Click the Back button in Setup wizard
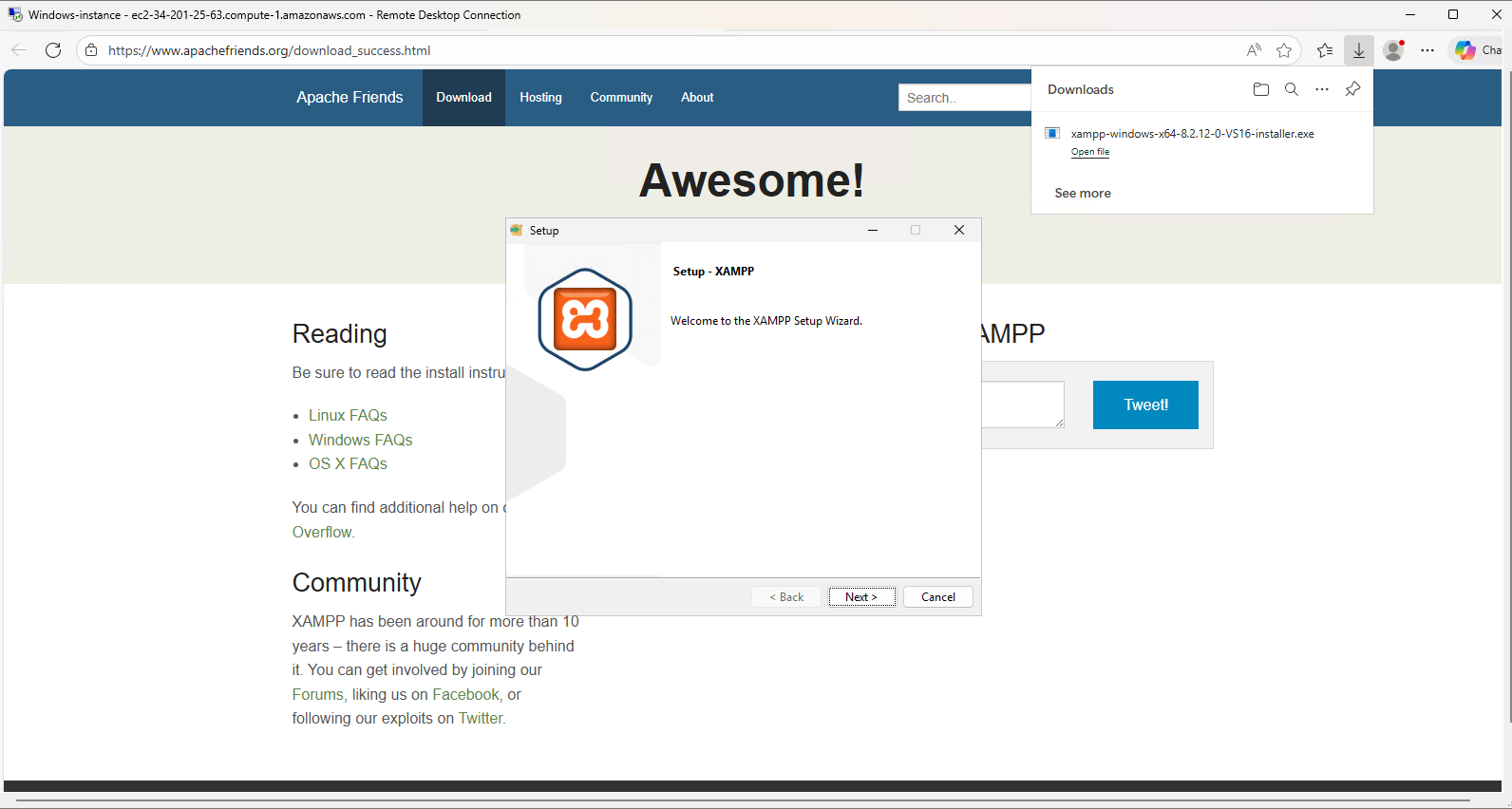This screenshot has height=809, width=1512. pos(786,596)
